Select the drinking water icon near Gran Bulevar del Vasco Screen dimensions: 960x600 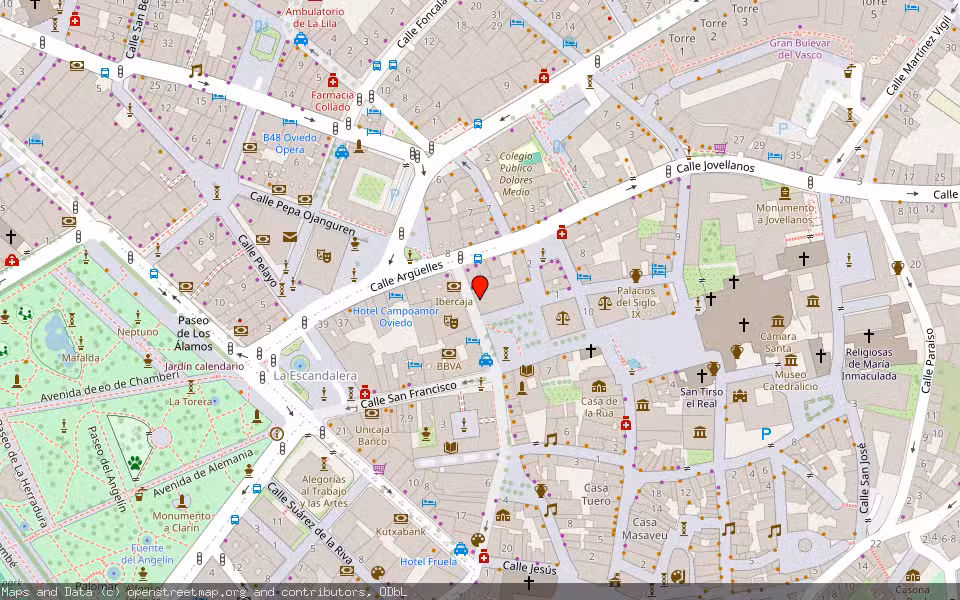849,70
